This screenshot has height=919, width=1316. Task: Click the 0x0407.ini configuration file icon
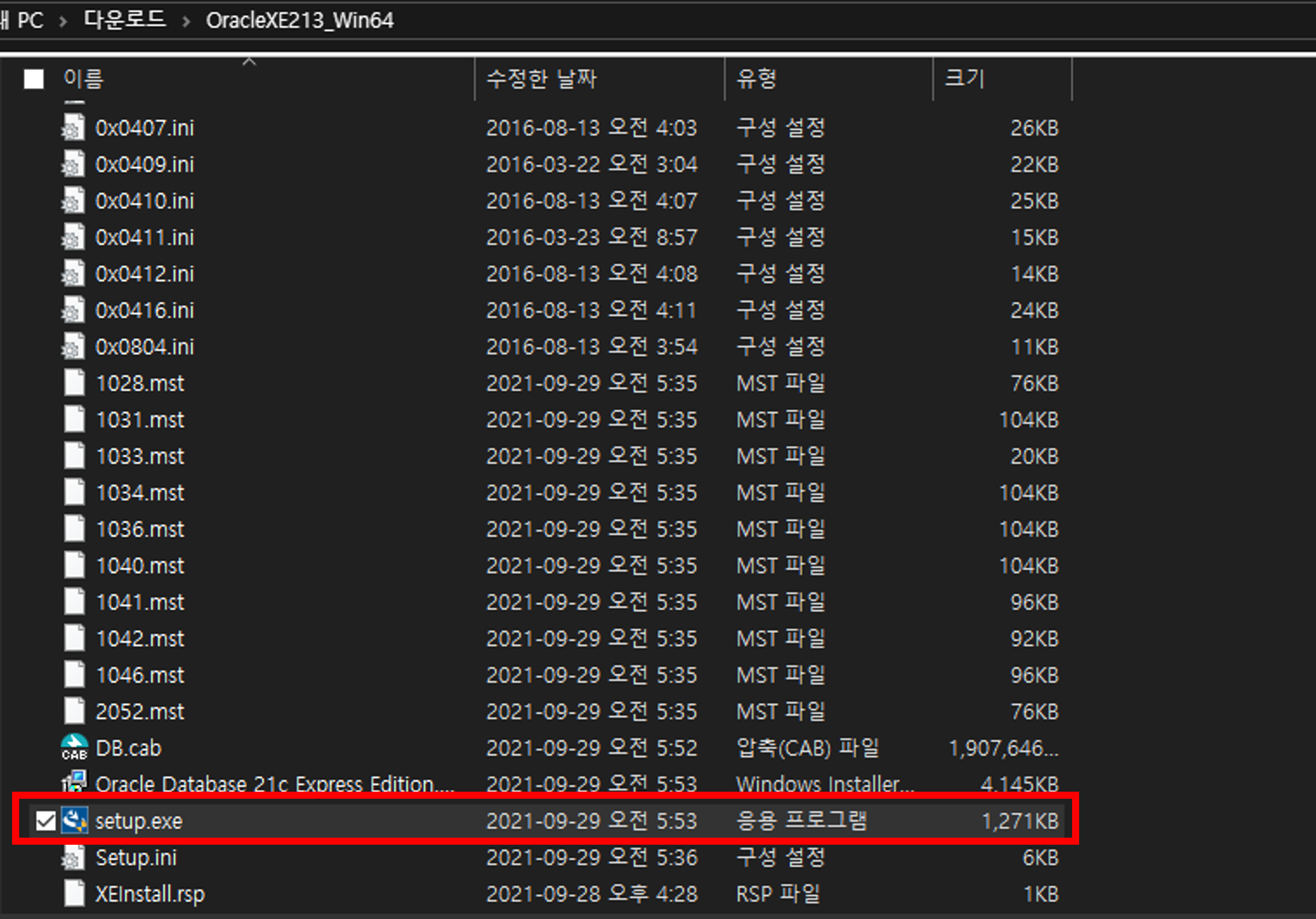[73, 127]
